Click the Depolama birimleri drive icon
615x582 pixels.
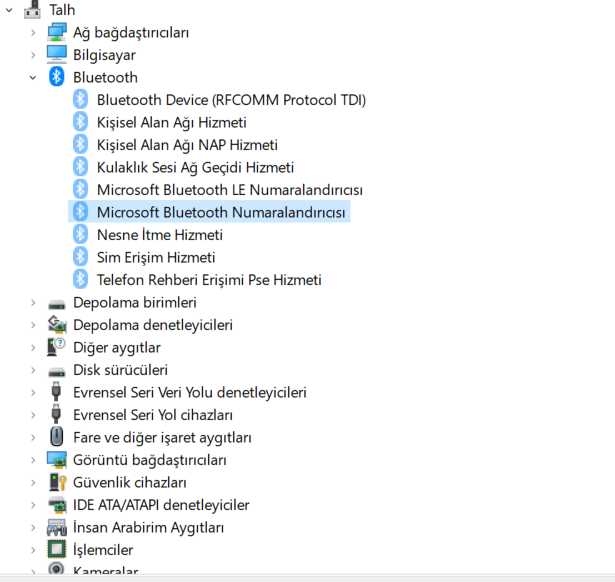[56, 304]
